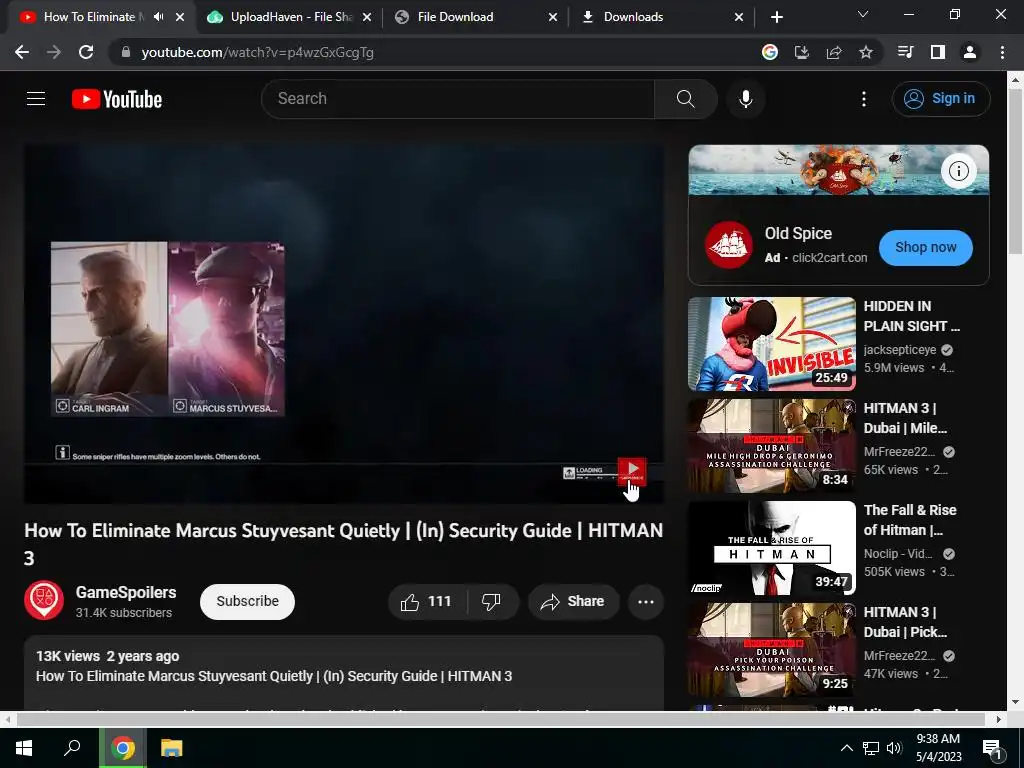Dislike this video
This screenshot has width=1024, height=768.
click(x=492, y=601)
